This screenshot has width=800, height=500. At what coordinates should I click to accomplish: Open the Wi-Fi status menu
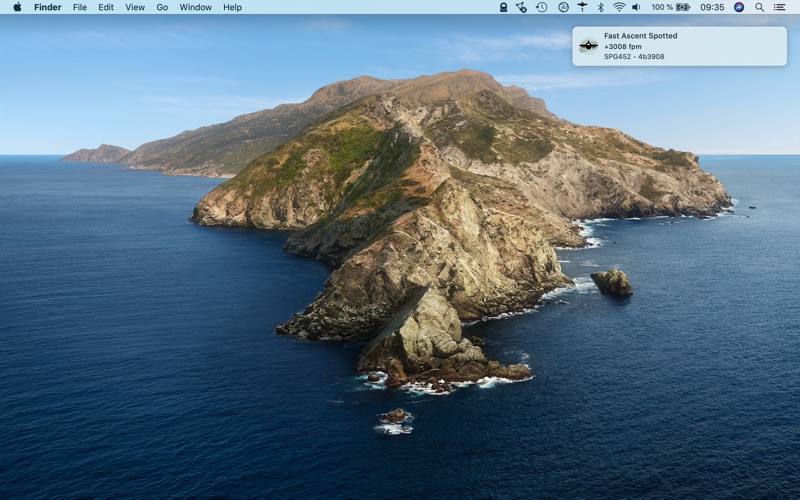(619, 7)
